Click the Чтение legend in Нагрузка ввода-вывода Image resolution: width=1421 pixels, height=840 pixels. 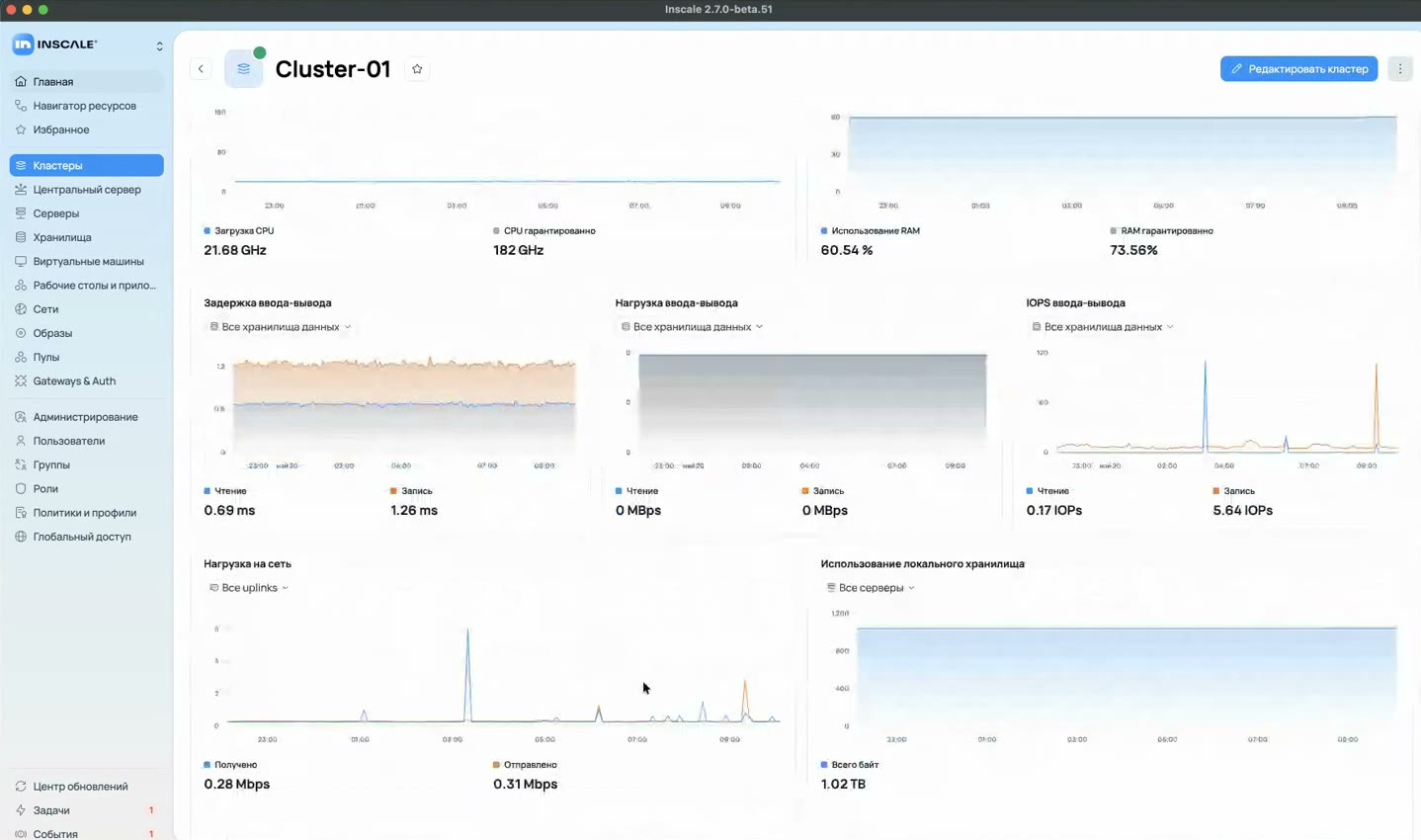[636, 491]
